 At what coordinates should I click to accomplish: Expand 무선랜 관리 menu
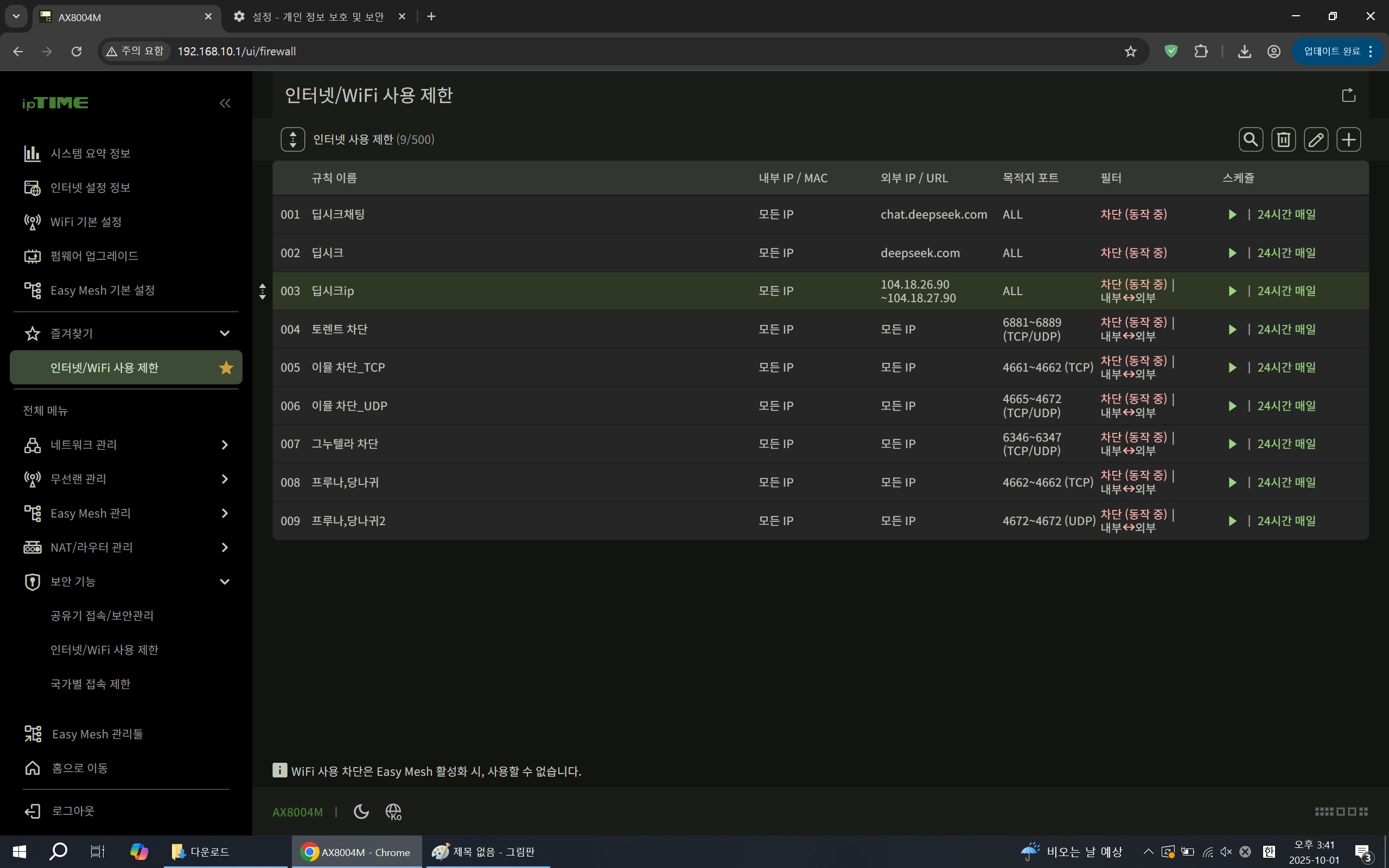click(x=225, y=479)
